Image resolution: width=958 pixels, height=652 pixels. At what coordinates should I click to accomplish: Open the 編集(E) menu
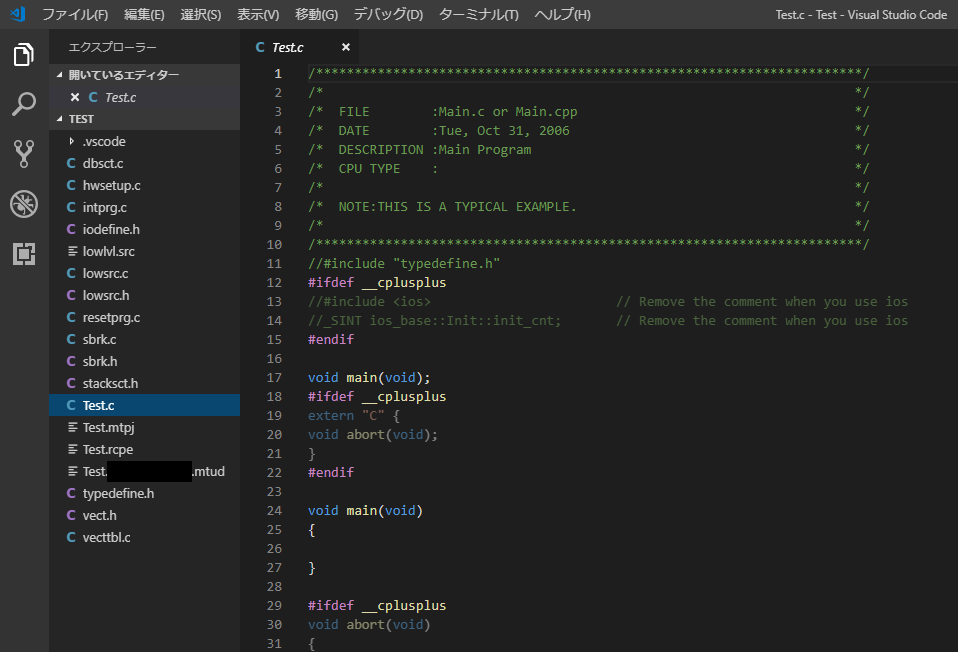[144, 15]
